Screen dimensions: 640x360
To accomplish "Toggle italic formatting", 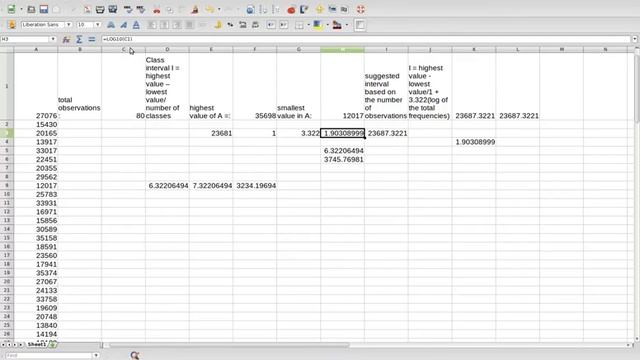I will point(123,25).
